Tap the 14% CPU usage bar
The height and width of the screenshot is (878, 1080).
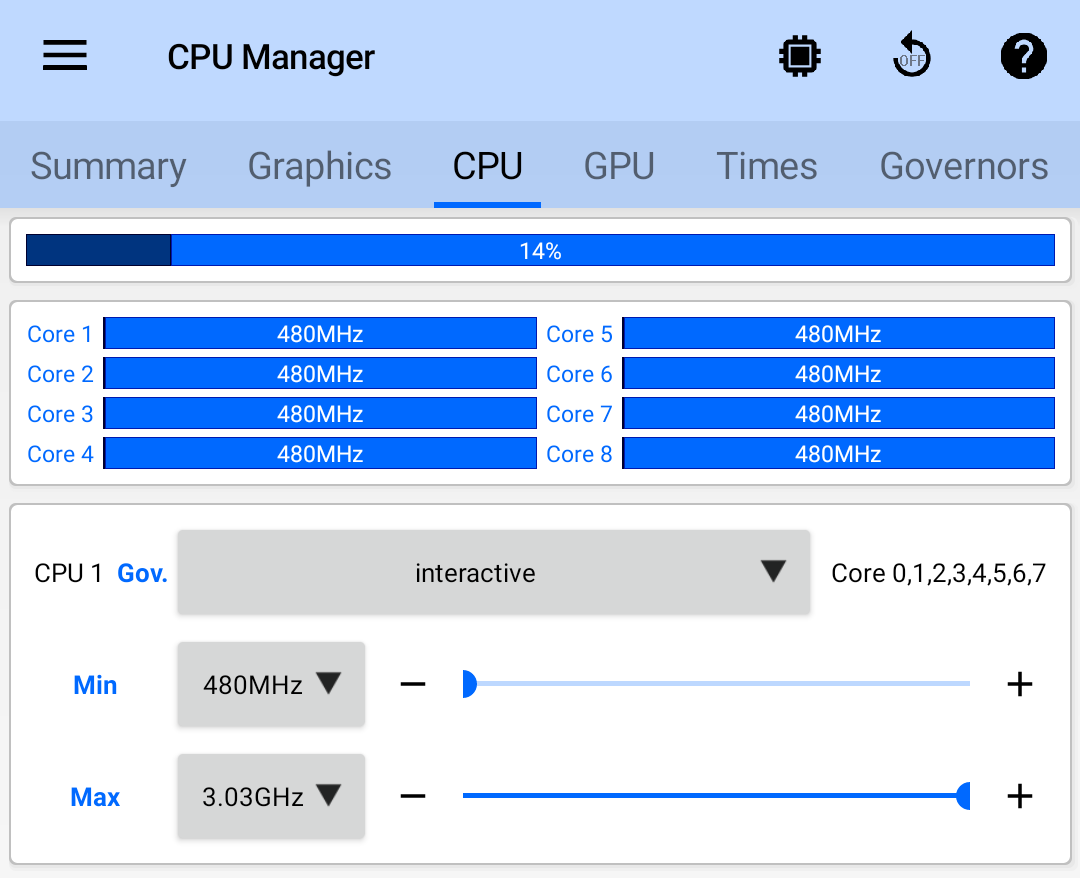pos(540,251)
